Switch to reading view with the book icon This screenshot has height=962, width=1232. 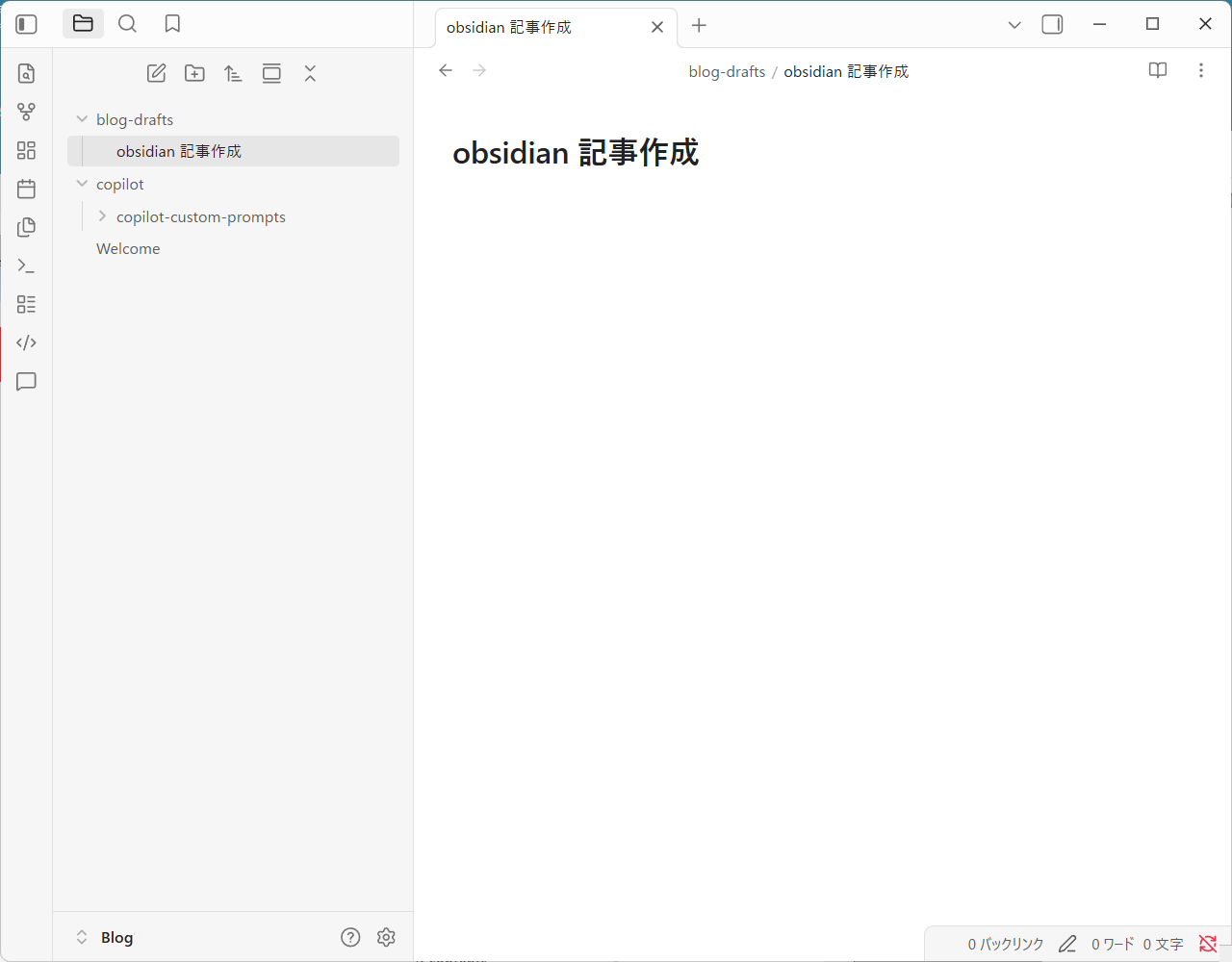pos(1157,70)
